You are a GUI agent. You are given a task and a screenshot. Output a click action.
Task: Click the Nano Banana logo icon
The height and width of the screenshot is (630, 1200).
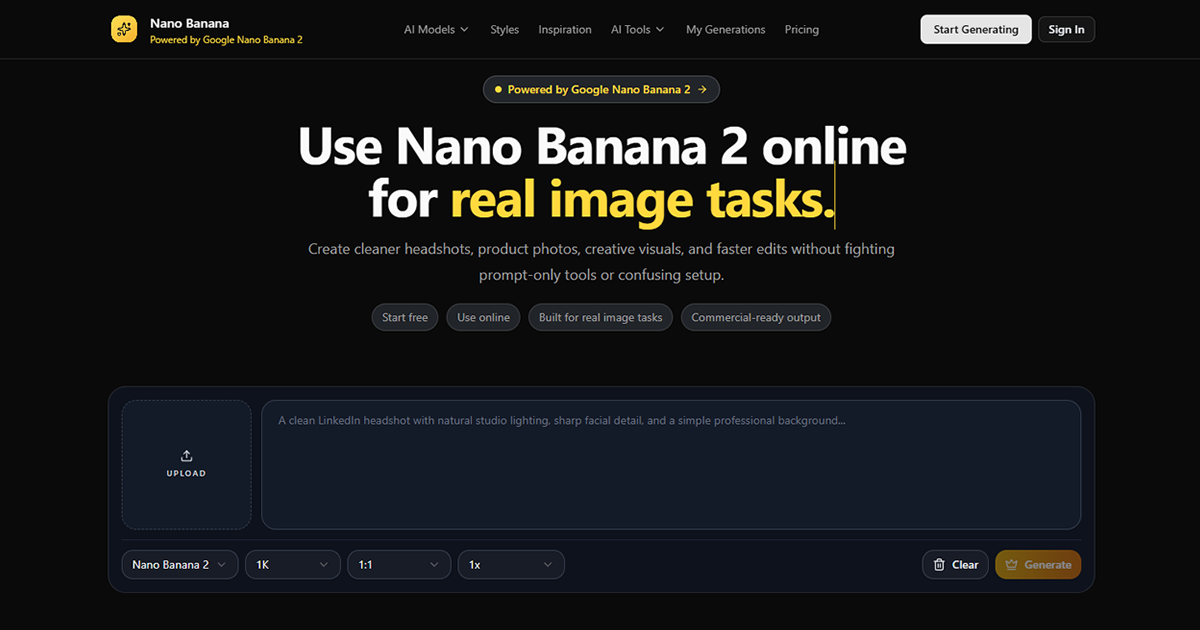123,29
